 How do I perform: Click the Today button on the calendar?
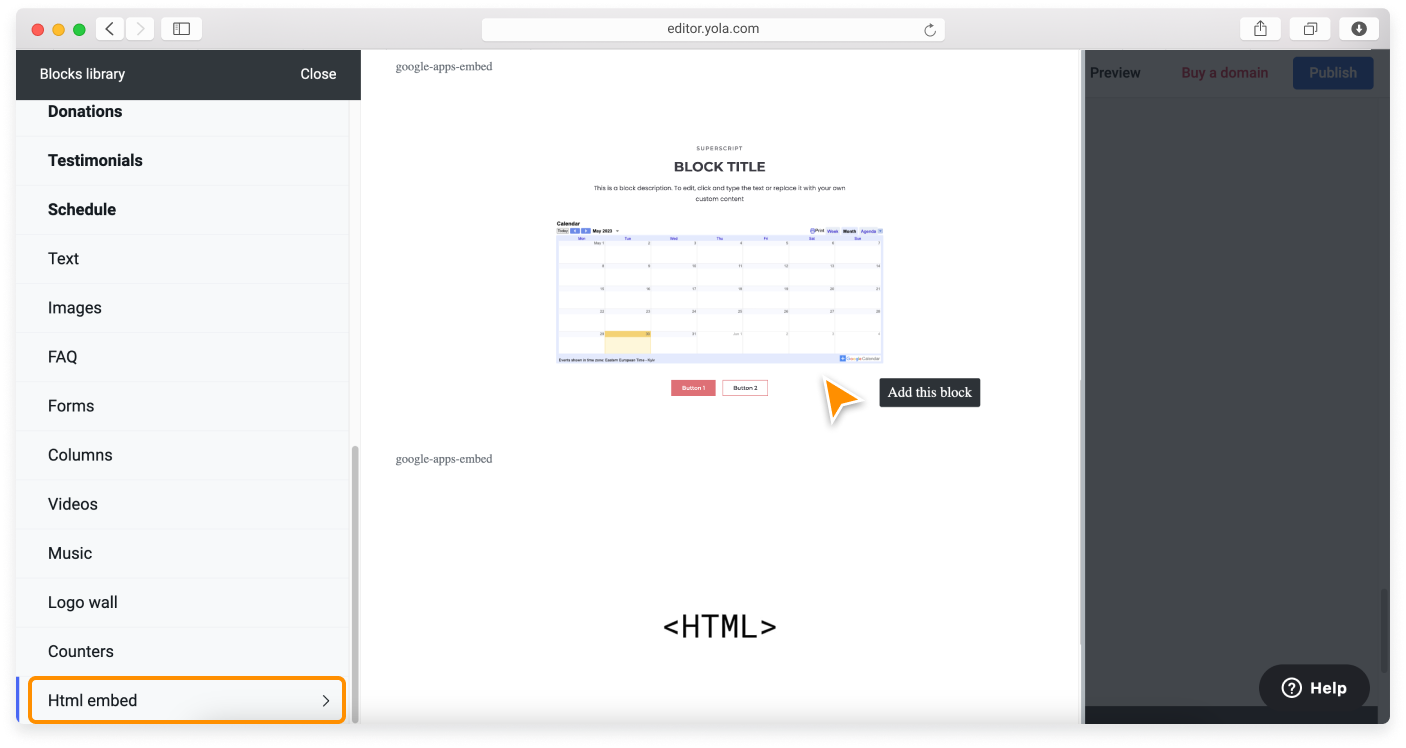point(564,230)
